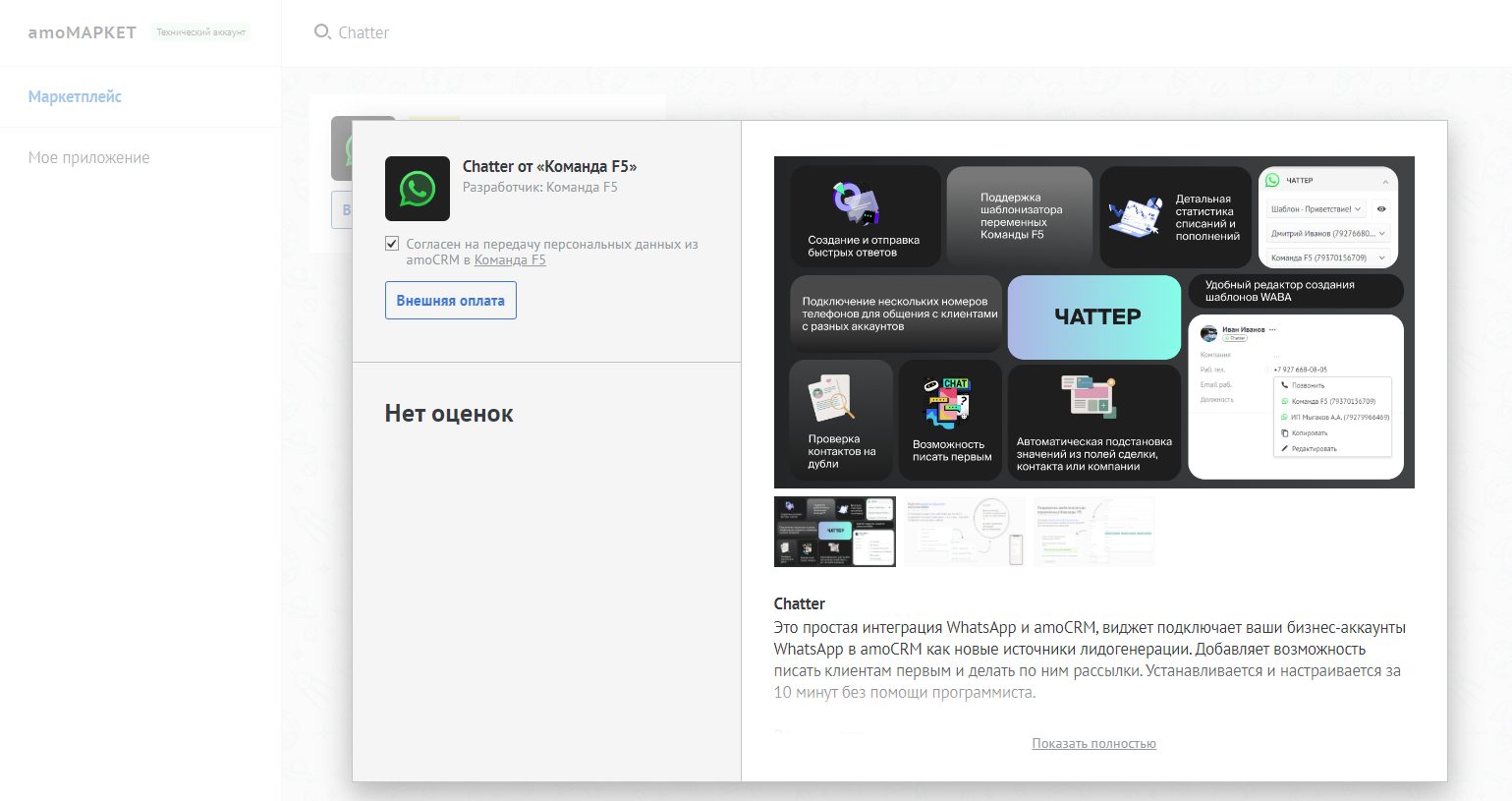This screenshot has width=1512, height=801.
Task: Click the amoМАРКЕТ logo
Action: [83, 32]
